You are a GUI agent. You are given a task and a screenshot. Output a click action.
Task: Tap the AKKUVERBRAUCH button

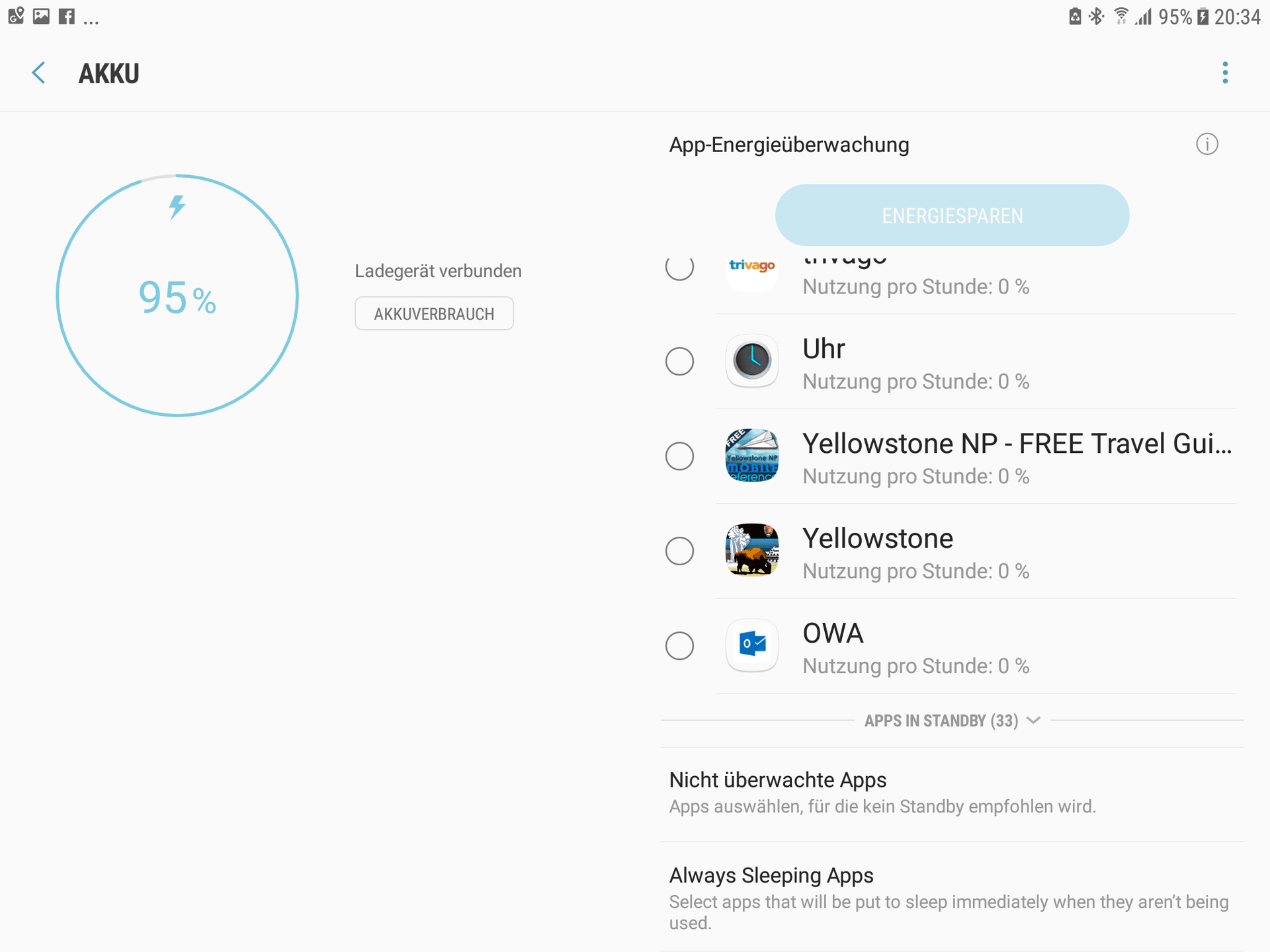[434, 313]
